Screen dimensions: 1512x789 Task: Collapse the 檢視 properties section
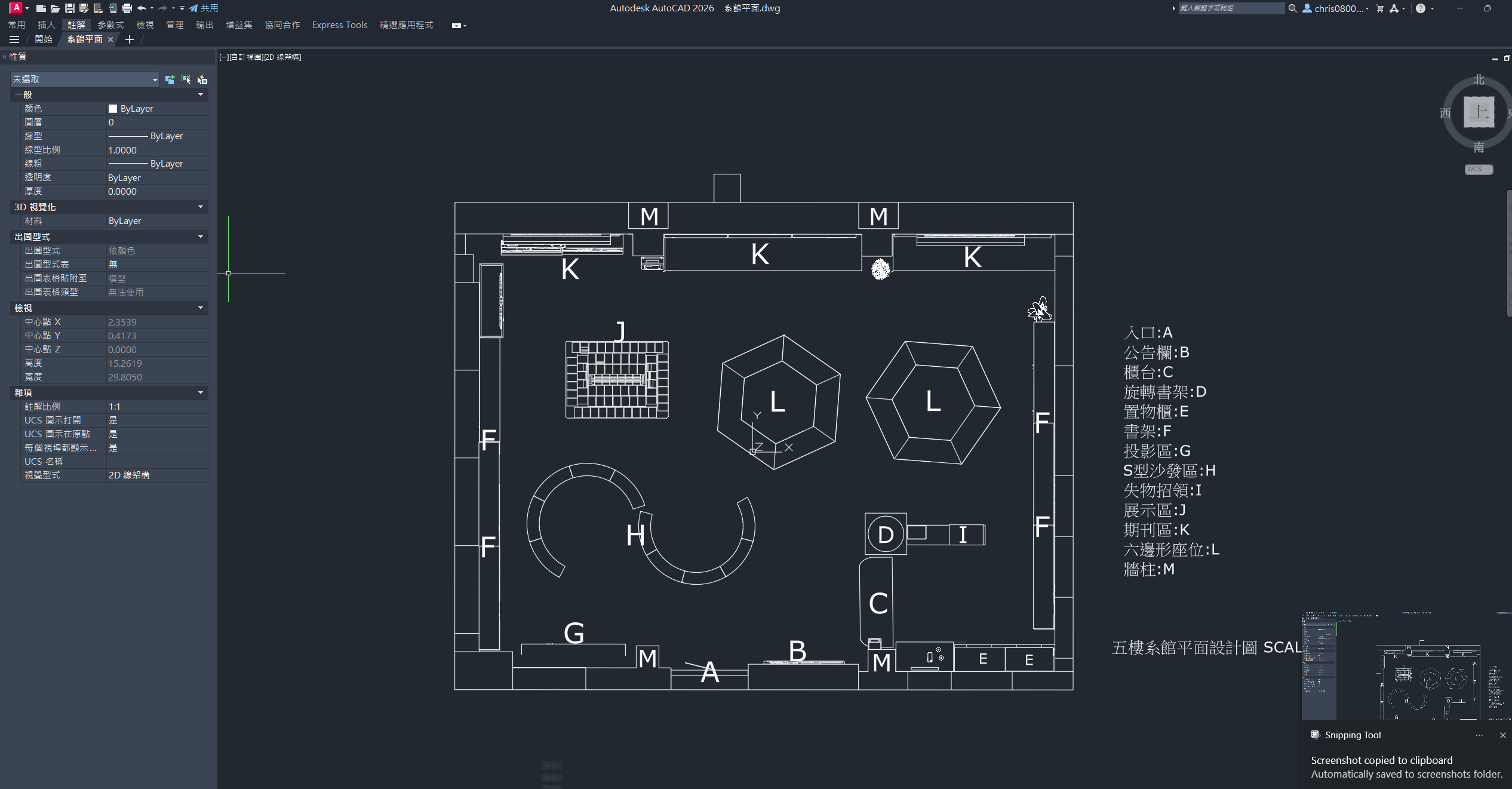(201, 308)
